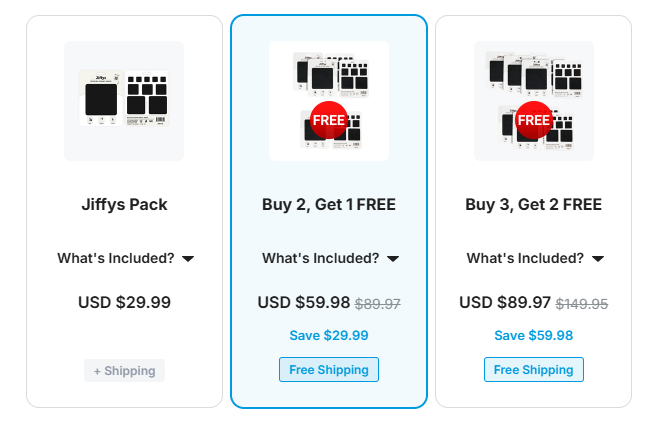Screen dimensions: 651x423
Task: Click the Jiffys Pack product image
Action: coord(124,101)
